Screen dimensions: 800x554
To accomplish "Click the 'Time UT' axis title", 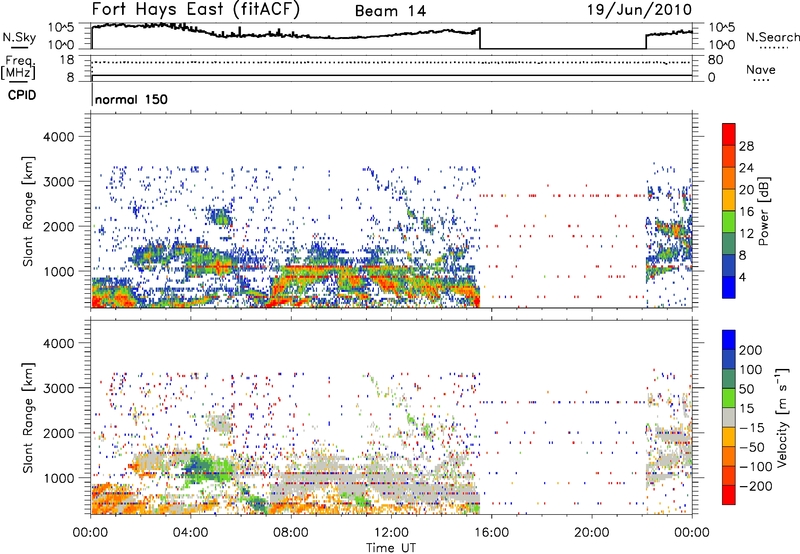I will [x=391, y=547].
